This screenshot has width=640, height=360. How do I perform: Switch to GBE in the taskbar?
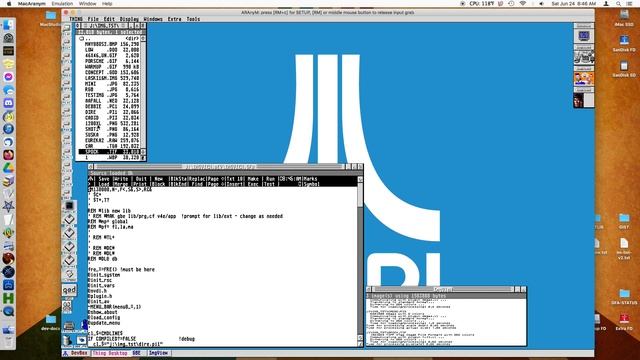click(x=137, y=353)
